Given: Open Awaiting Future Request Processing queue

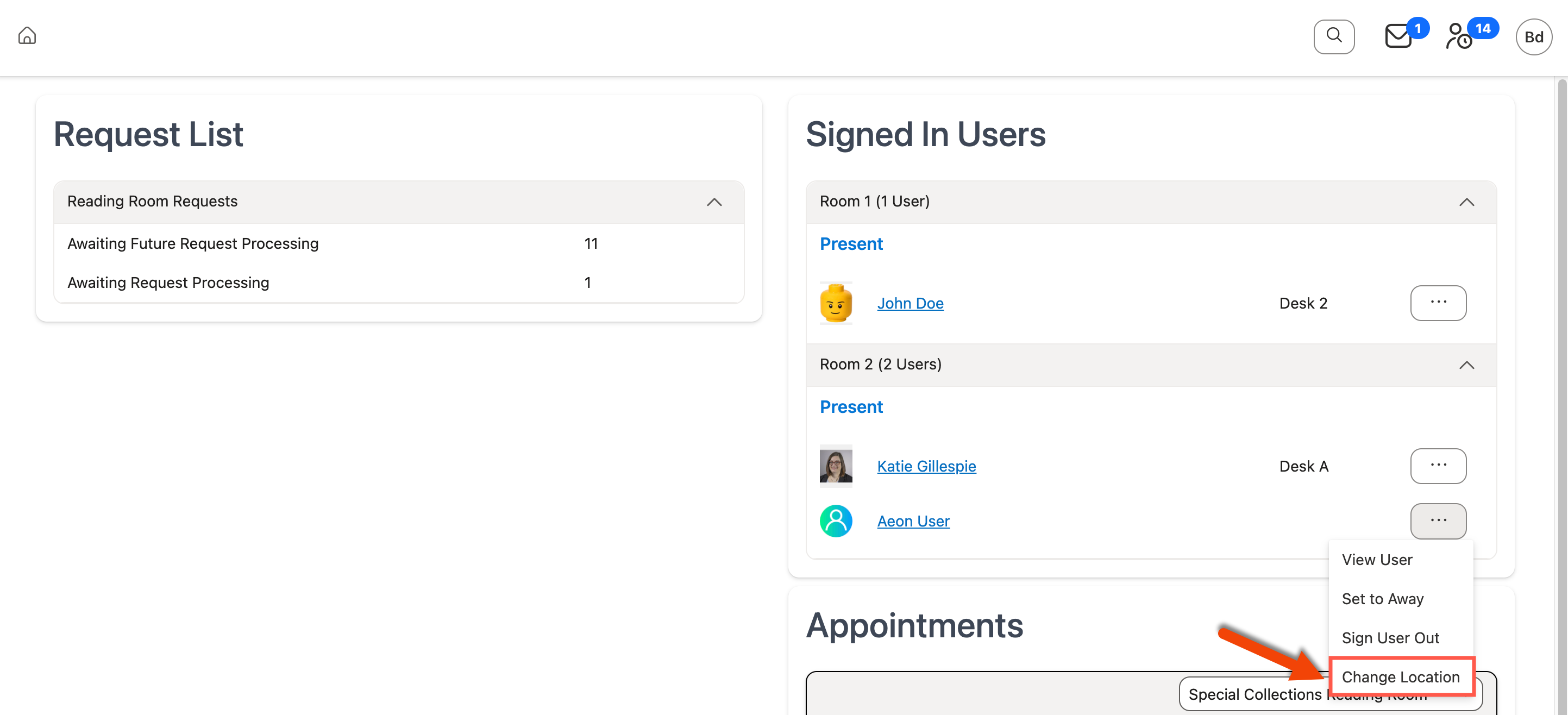Looking at the screenshot, I should pos(193,243).
